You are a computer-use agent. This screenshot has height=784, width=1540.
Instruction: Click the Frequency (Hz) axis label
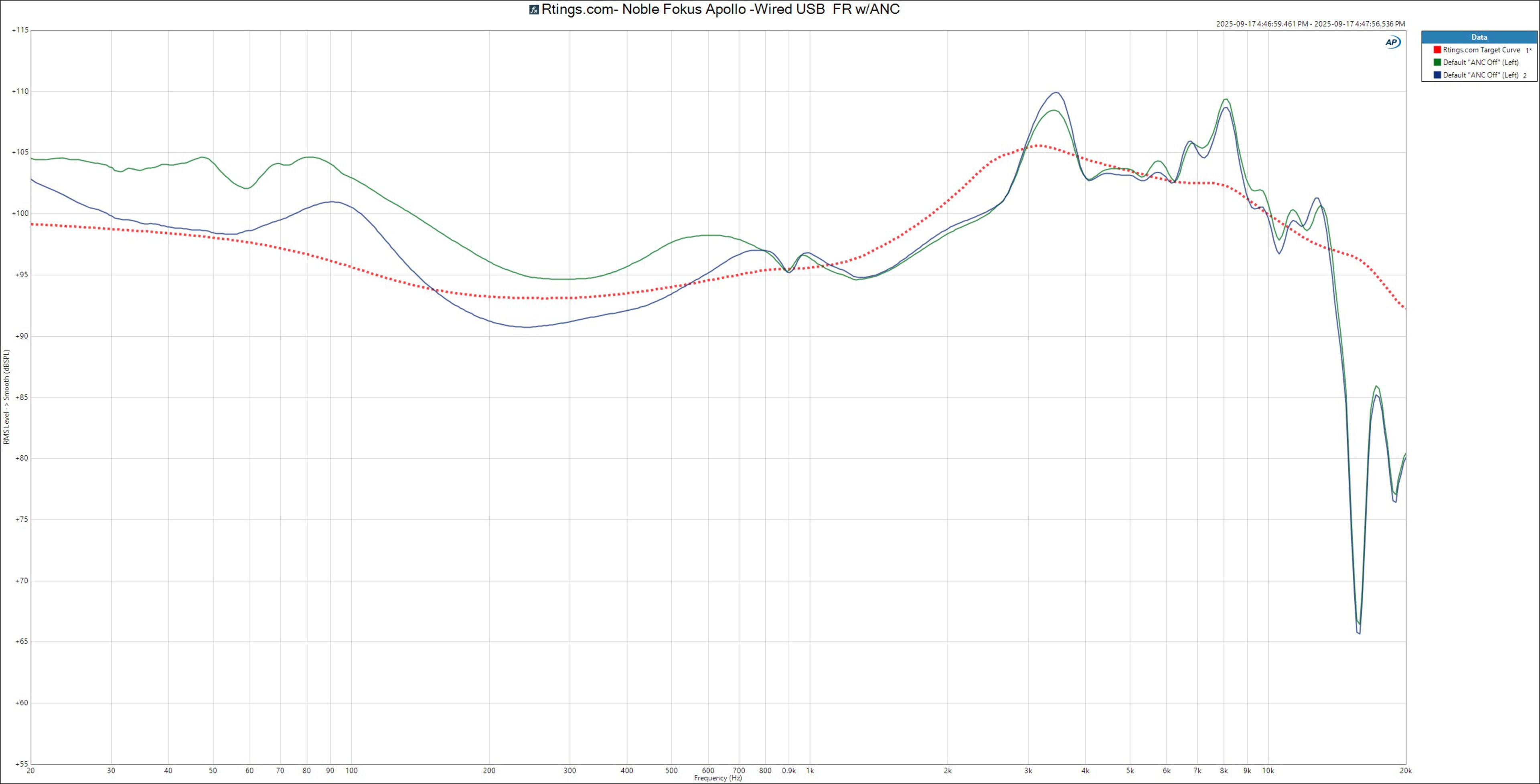pos(718,778)
